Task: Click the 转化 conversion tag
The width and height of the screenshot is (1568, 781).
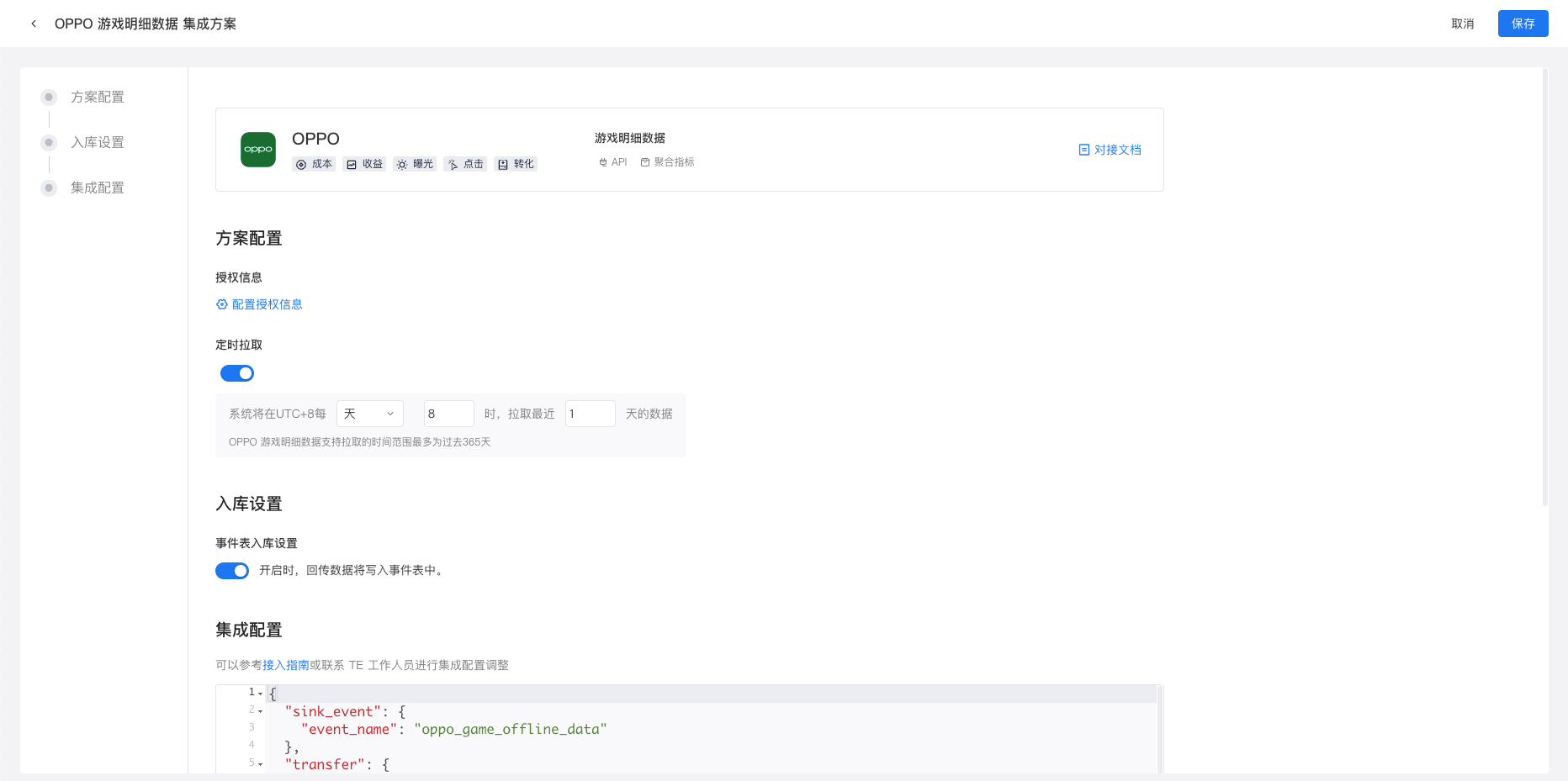Action: (516, 164)
